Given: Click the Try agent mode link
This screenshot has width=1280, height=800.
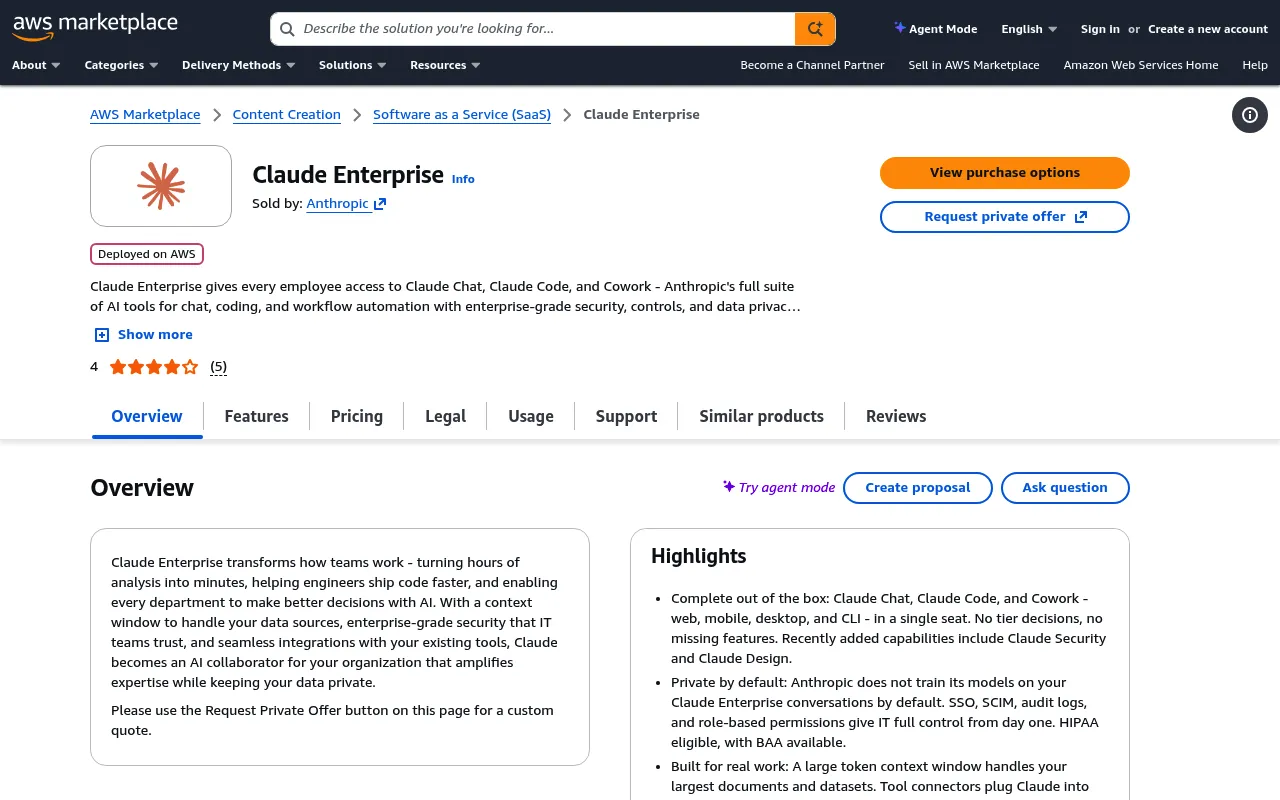Looking at the screenshot, I should pos(779,488).
